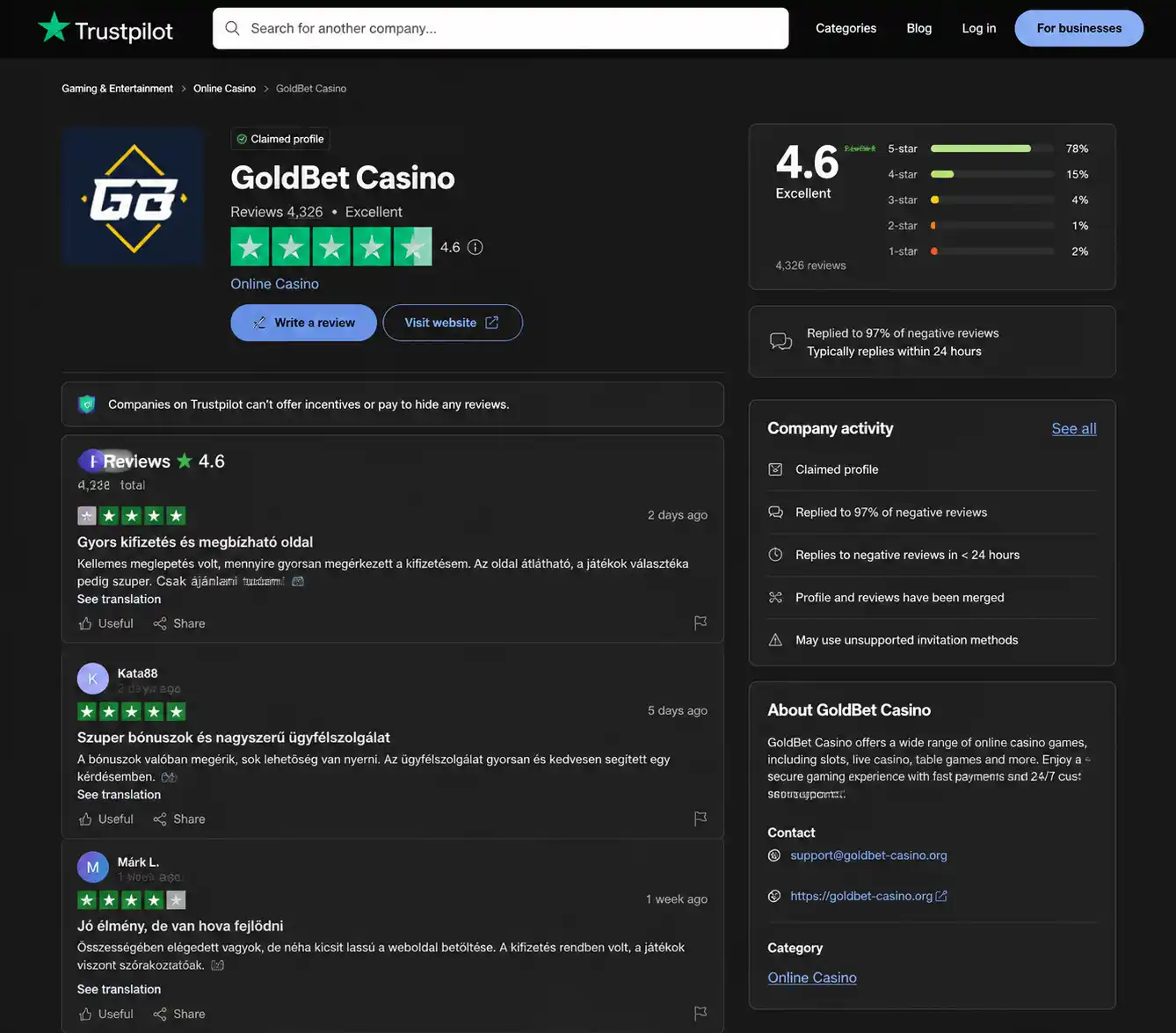Viewport: 1176px width, 1033px height.
Task: Click the Trustpilot logo
Action: click(105, 29)
